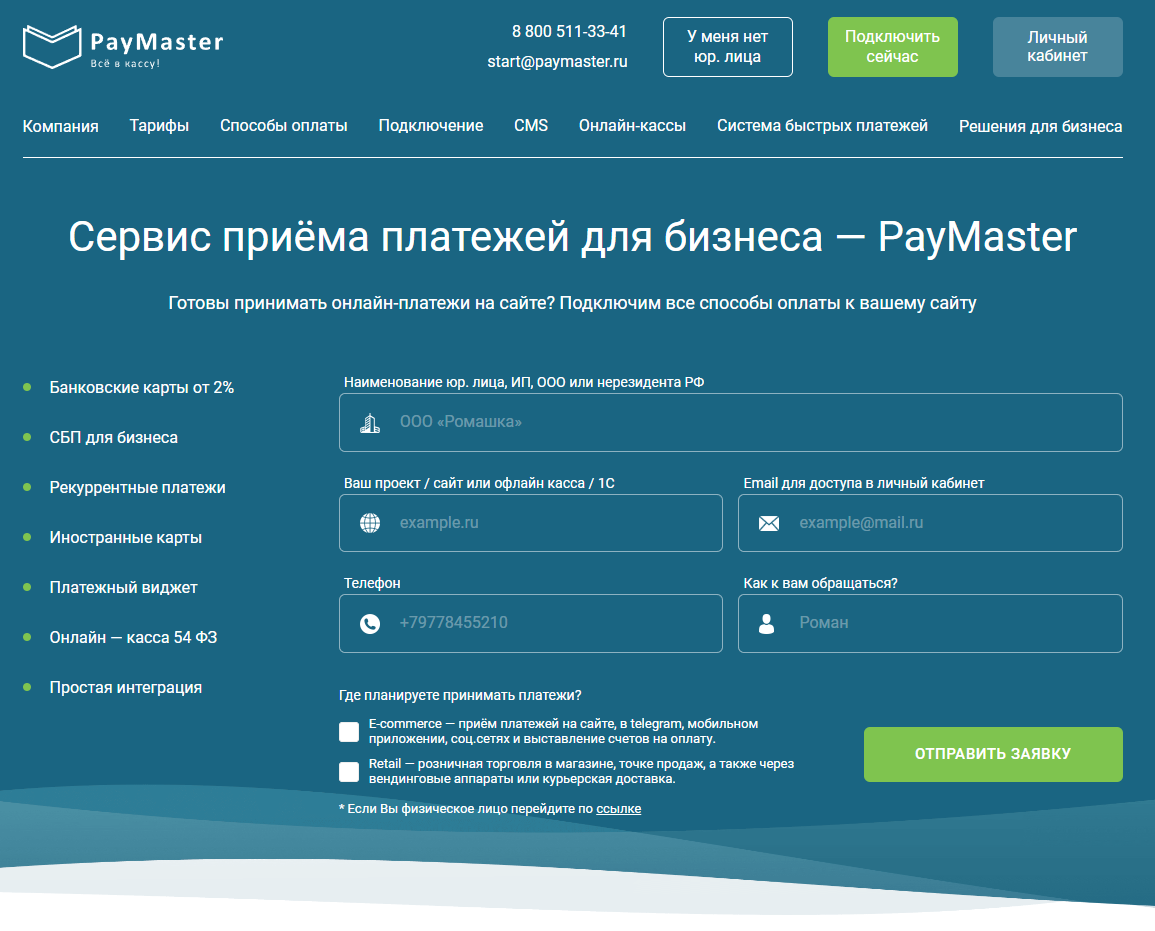Select Тарифы in the navigation bar
The image size is (1155, 931).
(x=158, y=126)
